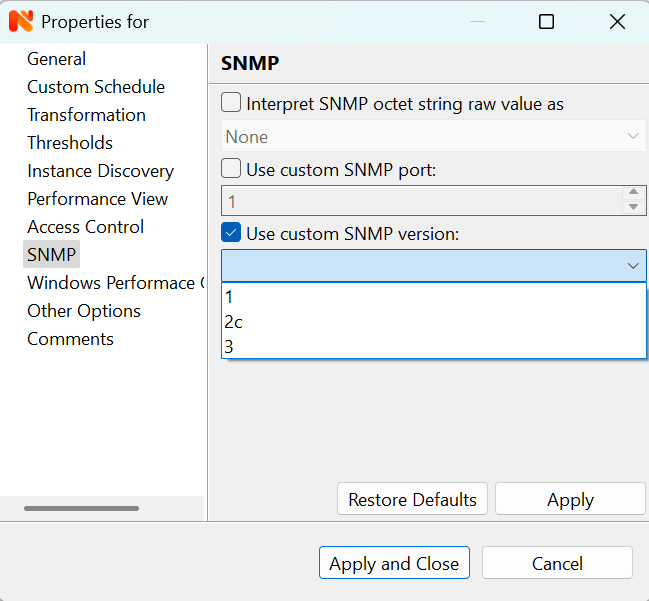
Task: Uncheck Use custom SNMP version
Action: coord(231,232)
